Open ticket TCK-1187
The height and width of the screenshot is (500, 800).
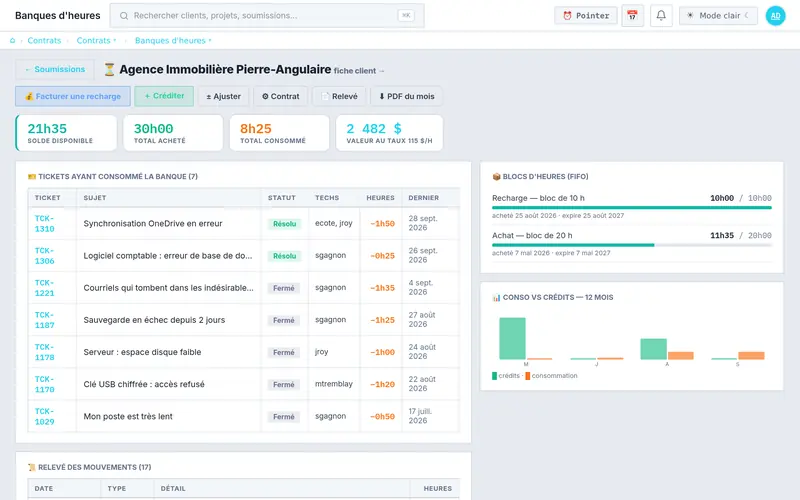(44, 320)
